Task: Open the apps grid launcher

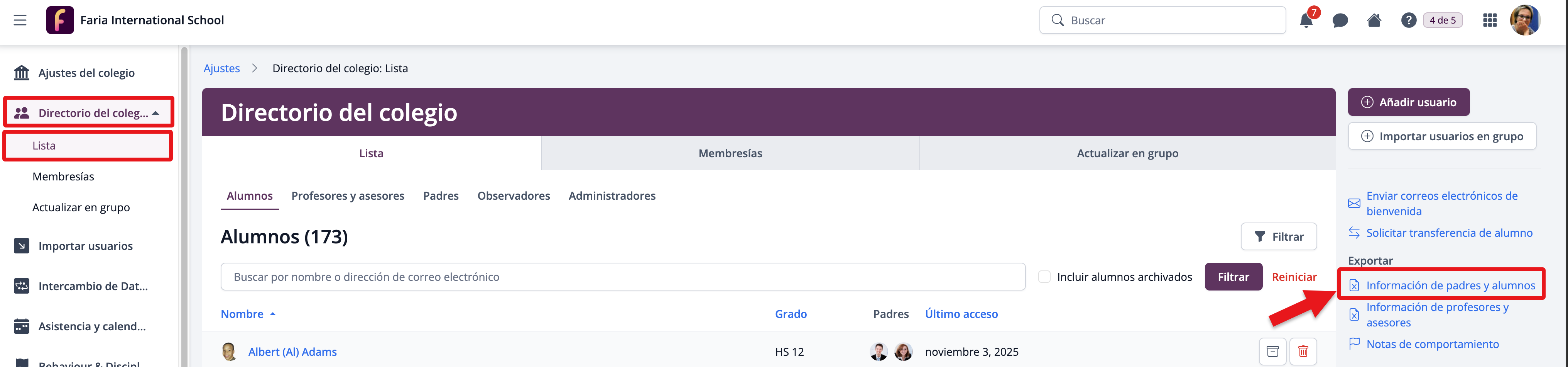Action: 1489,21
